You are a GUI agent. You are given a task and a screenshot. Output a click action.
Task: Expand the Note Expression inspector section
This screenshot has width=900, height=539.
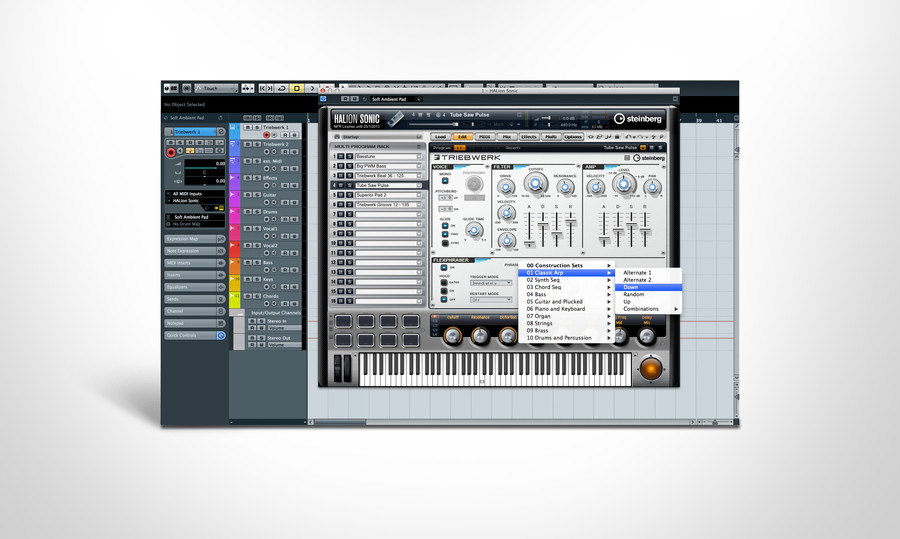click(x=195, y=251)
